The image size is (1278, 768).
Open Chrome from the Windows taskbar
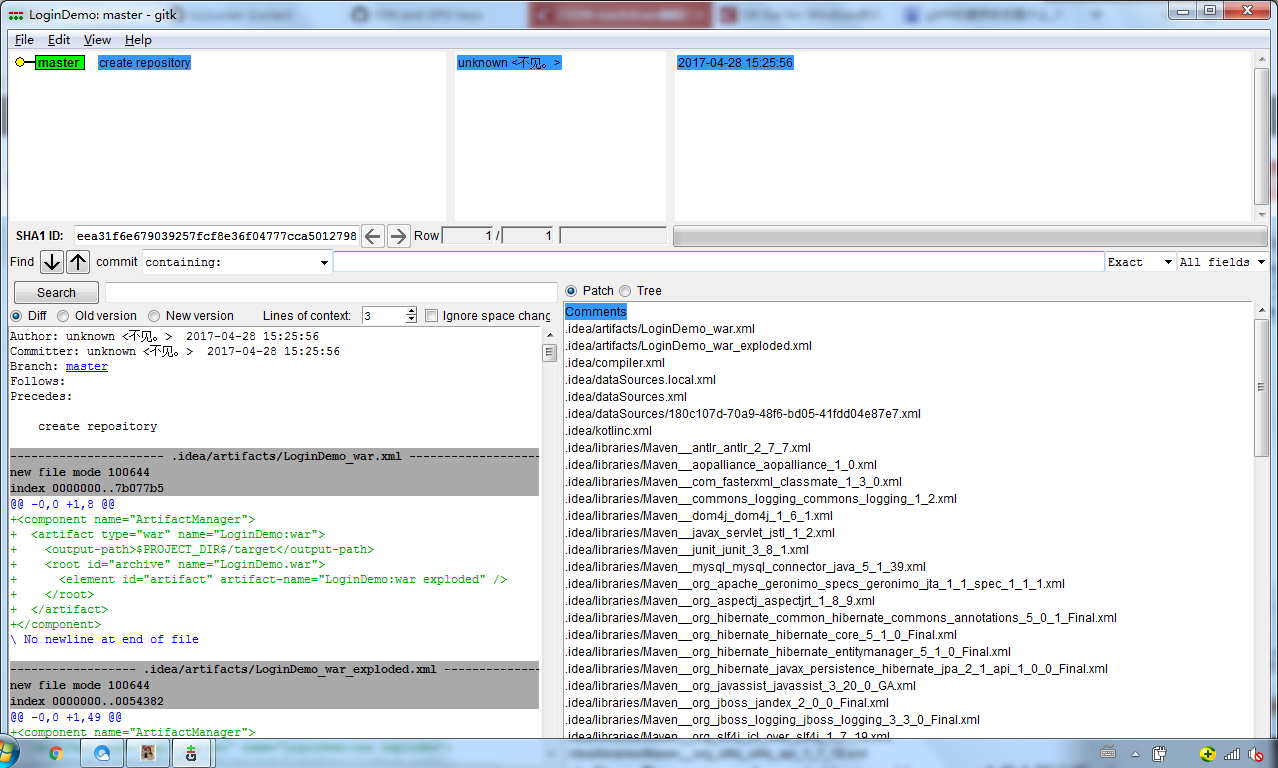(56, 754)
